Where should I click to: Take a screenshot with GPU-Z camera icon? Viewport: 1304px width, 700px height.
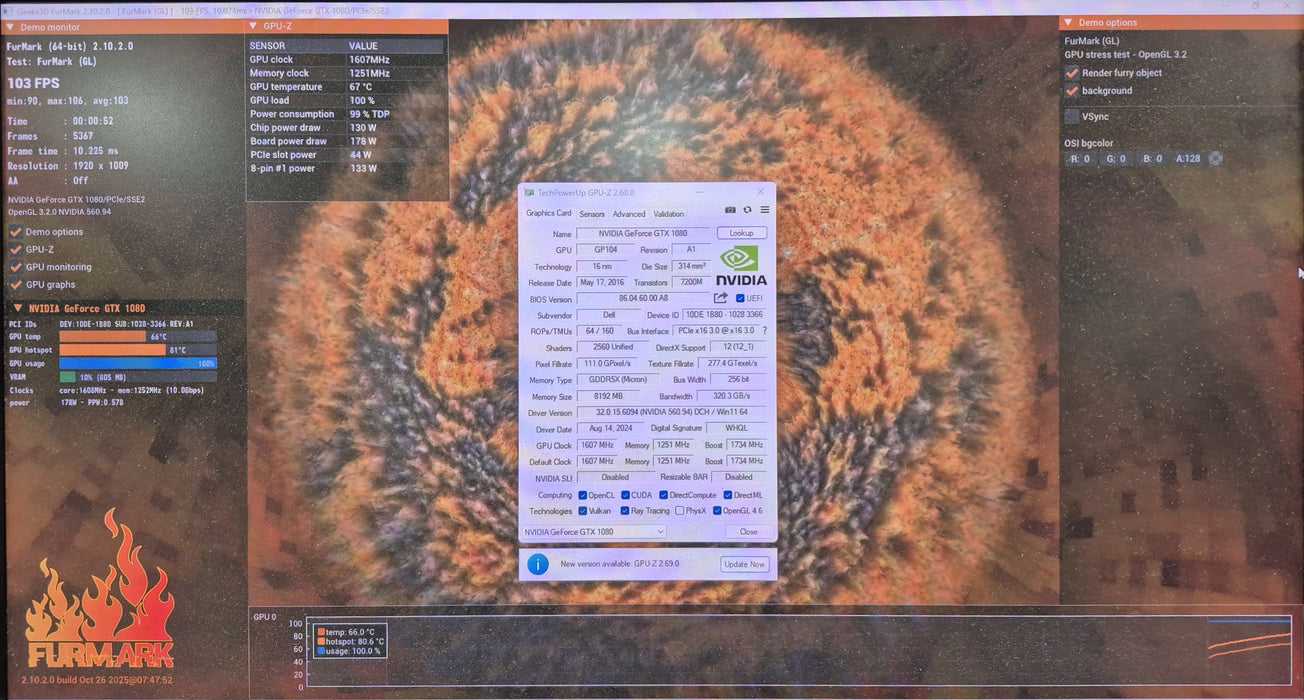coord(730,210)
